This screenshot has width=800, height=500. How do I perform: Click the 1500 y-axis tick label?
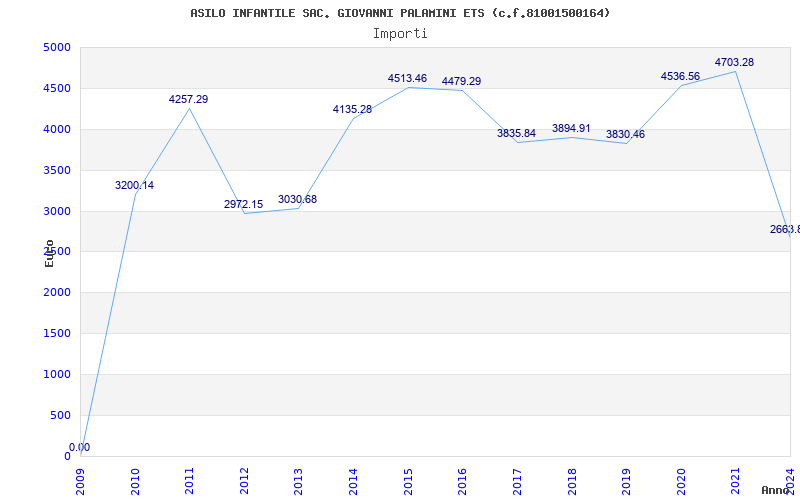[57, 334]
